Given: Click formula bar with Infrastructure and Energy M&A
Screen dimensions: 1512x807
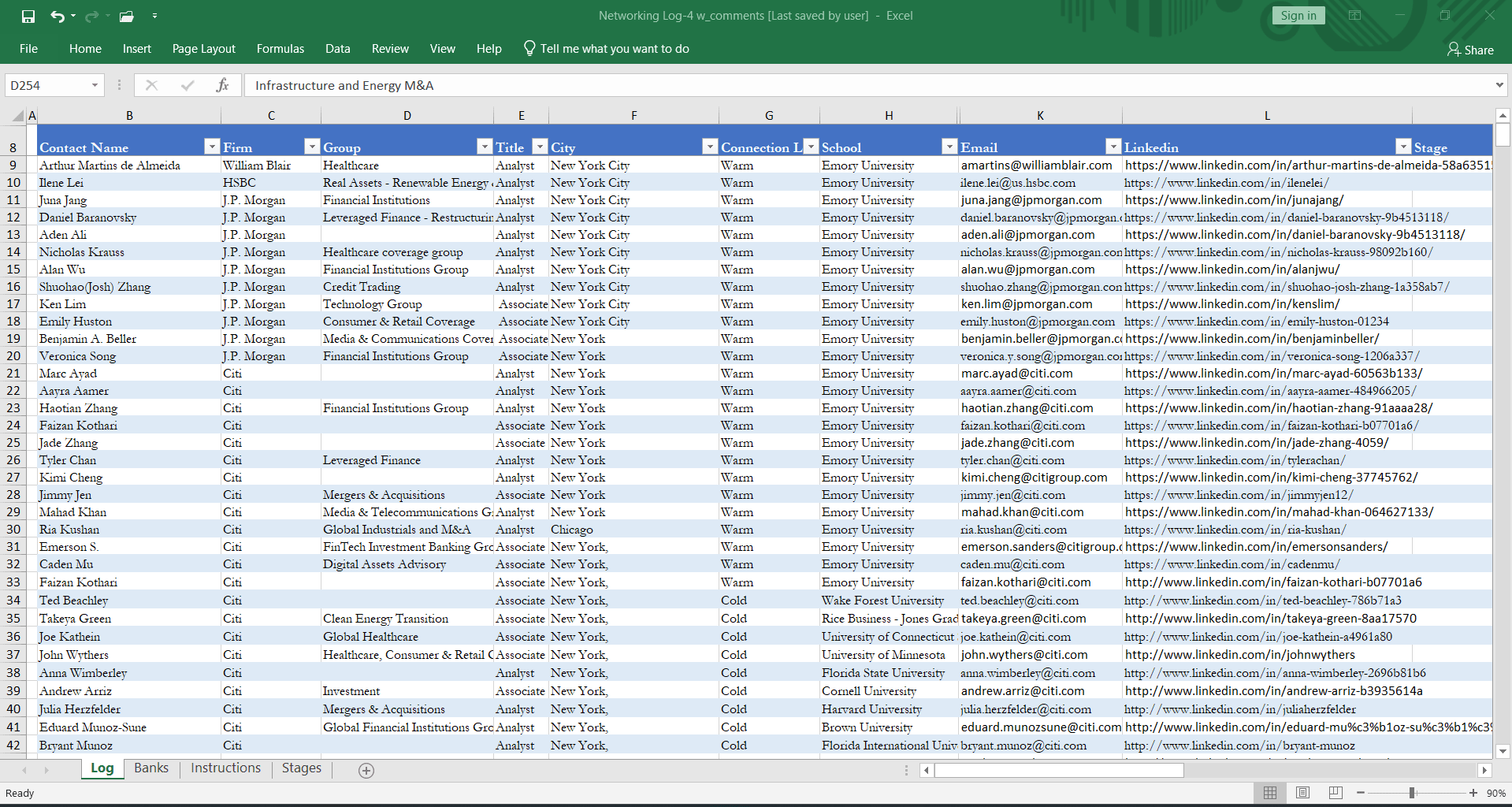Looking at the screenshot, I should coord(867,85).
